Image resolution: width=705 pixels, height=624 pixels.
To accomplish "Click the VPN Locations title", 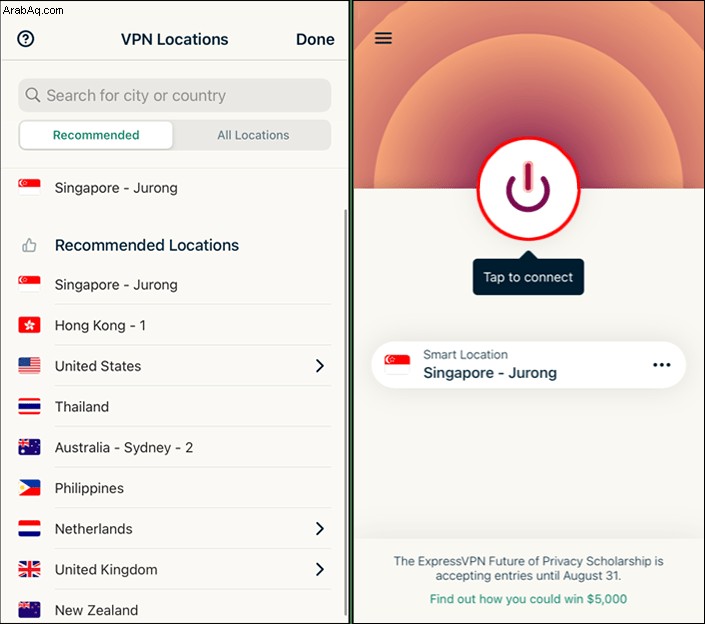I will coord(174,39).
